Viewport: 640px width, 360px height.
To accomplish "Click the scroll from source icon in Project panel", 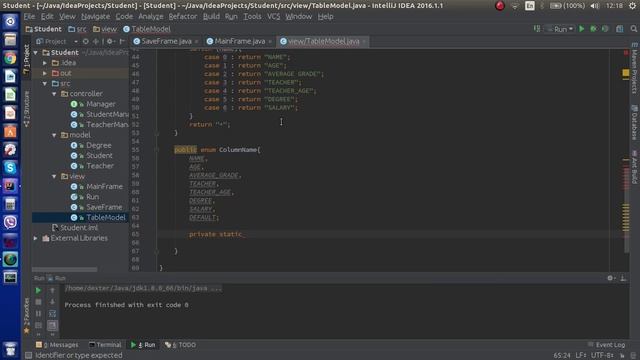I will click(x=85, y=41).
